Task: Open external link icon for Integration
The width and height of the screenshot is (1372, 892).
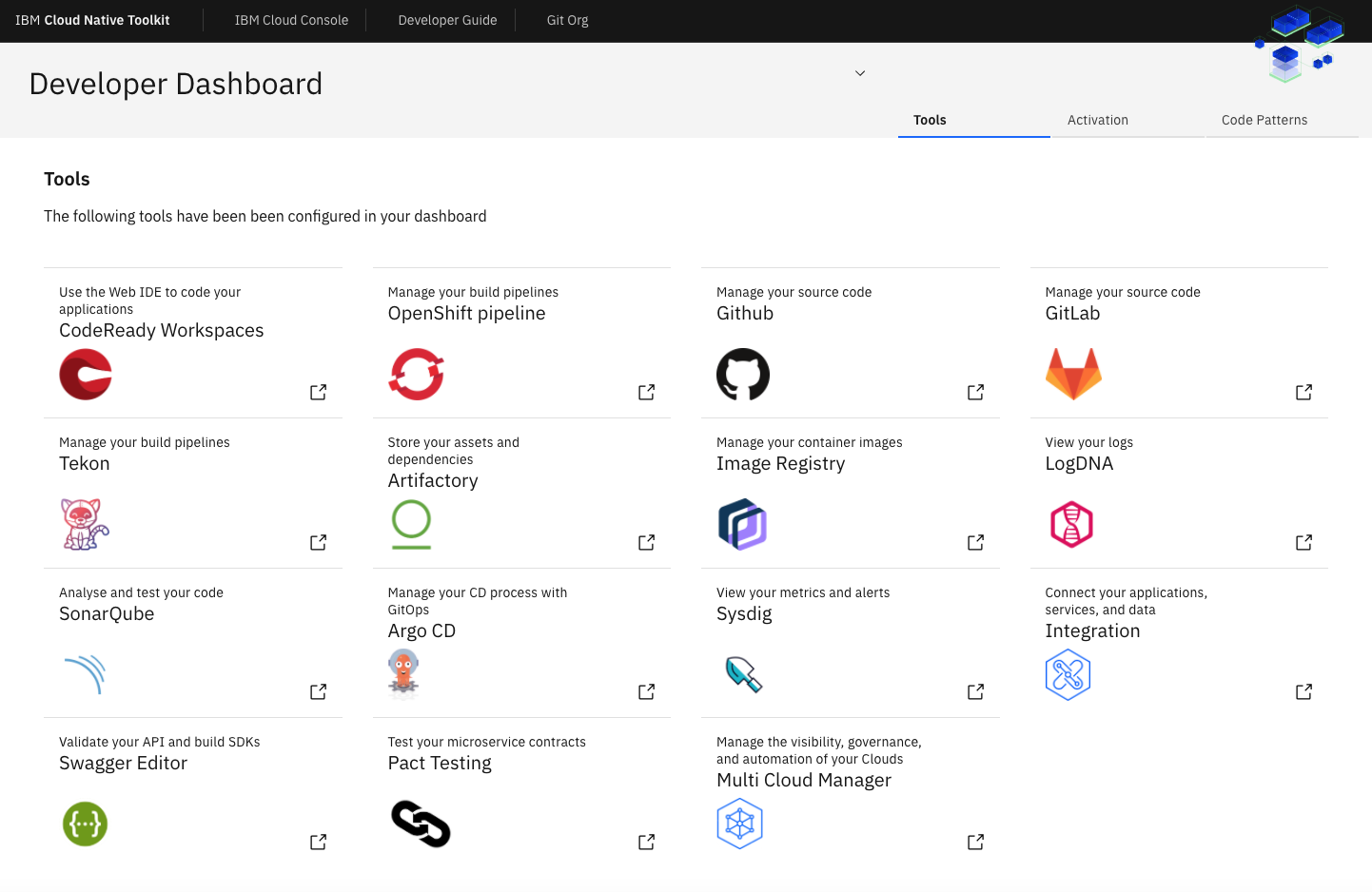Action: click(1304, 691)
